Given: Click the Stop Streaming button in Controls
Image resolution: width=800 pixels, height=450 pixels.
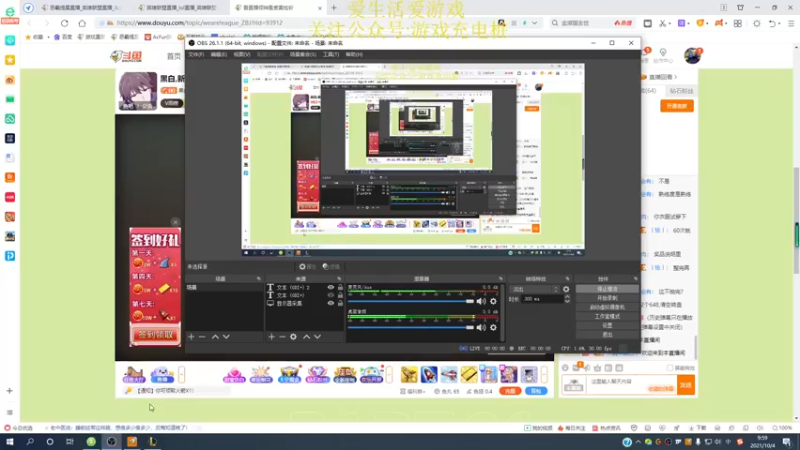Looking at the screenshot, I should (x=607, y=289).
